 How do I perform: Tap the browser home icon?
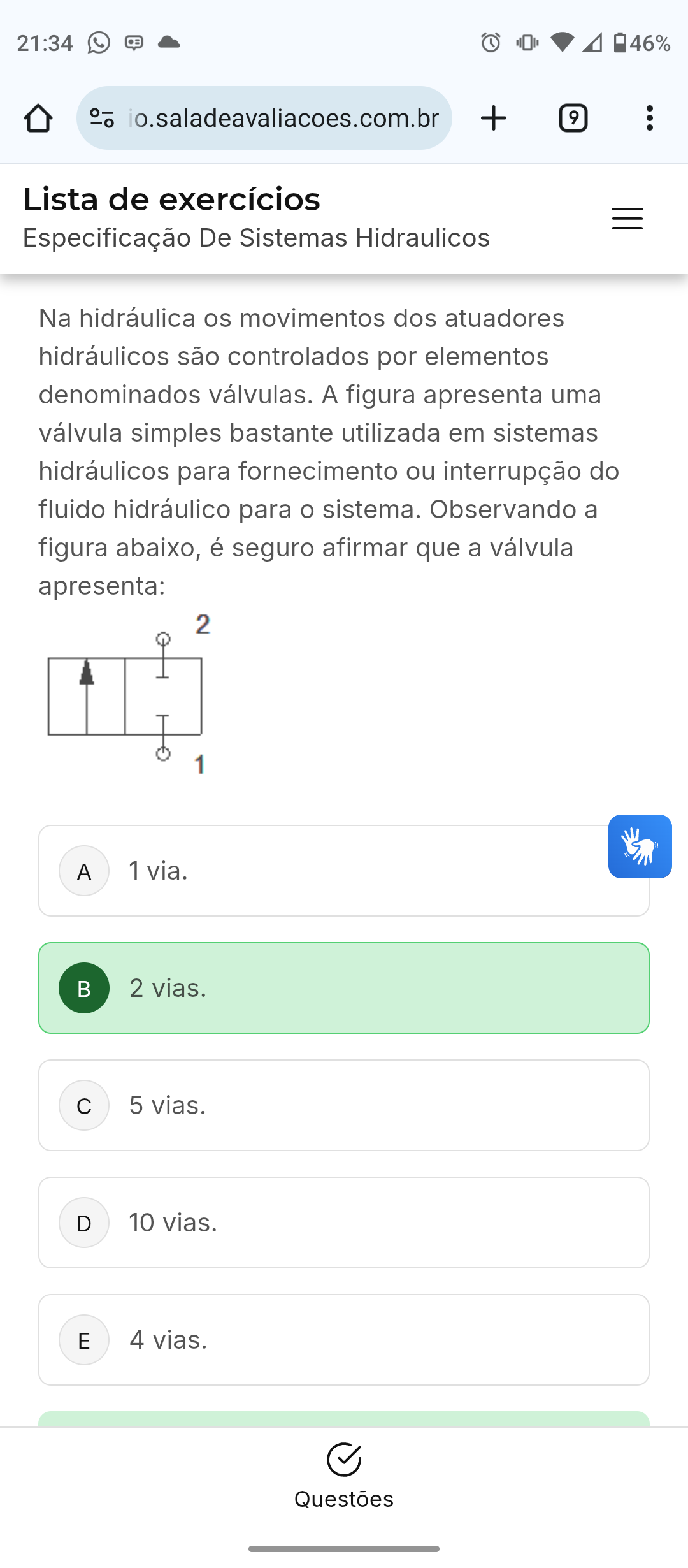point(38,118)
